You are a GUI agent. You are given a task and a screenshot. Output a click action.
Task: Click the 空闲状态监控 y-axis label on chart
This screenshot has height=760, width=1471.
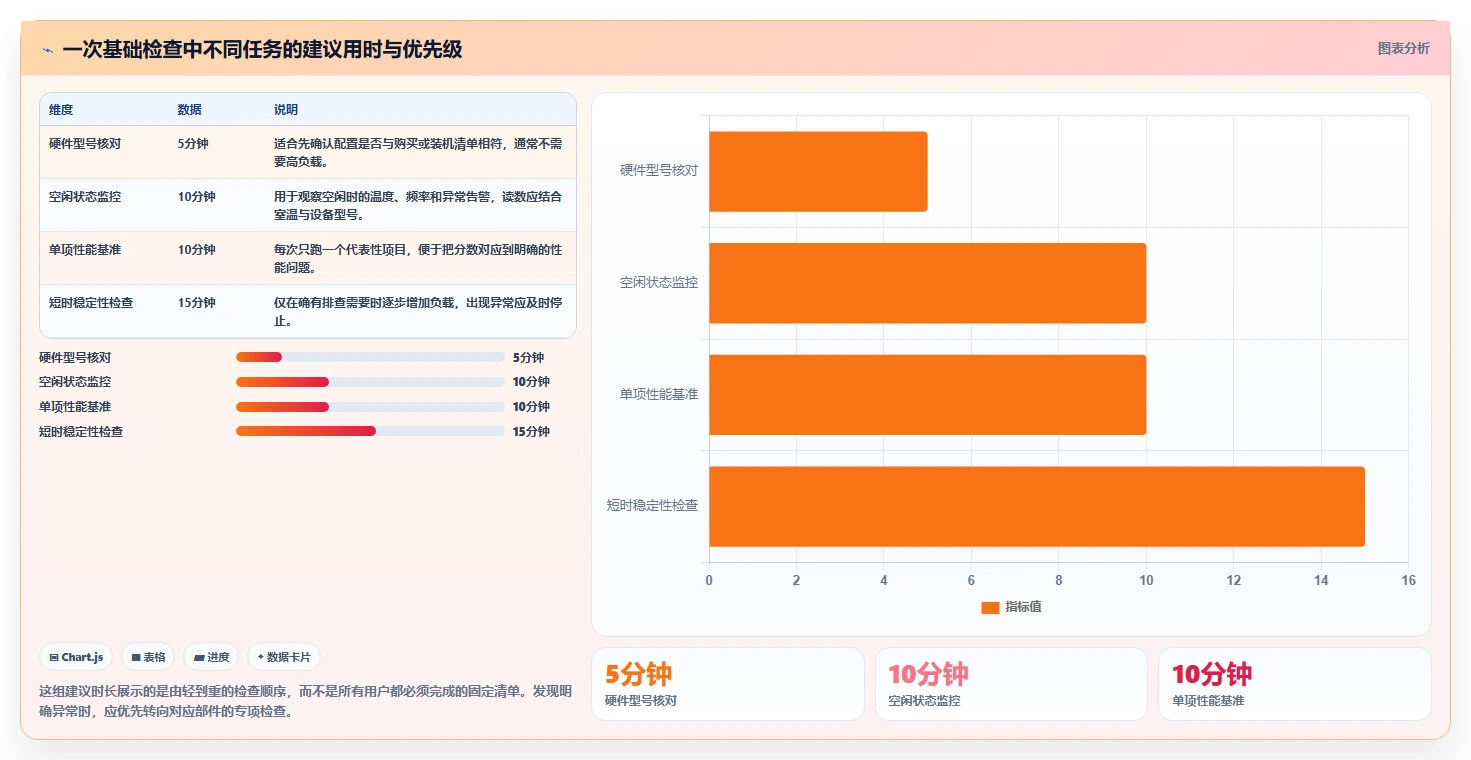(659, 283)
